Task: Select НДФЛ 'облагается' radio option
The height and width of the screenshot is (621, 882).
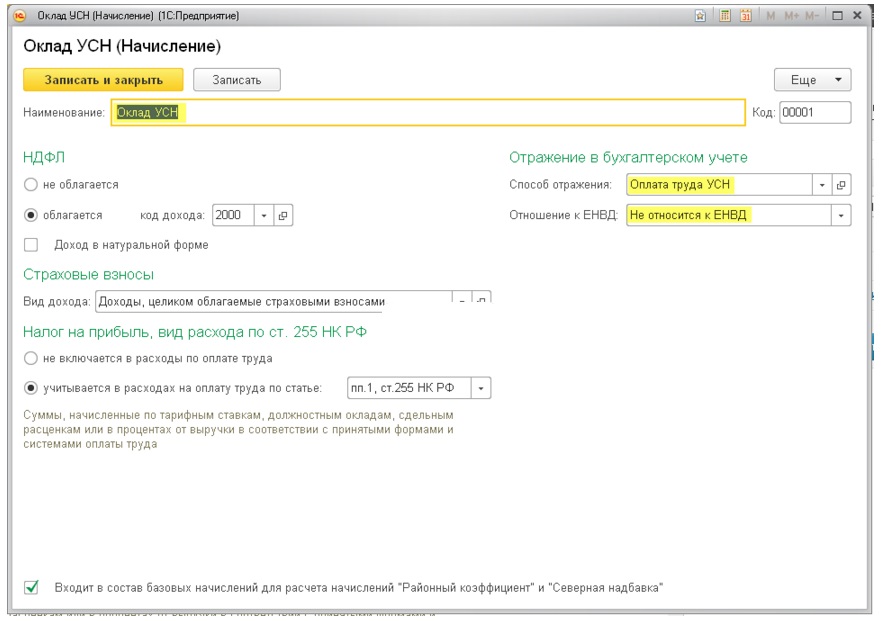Action: click(31, 215)
